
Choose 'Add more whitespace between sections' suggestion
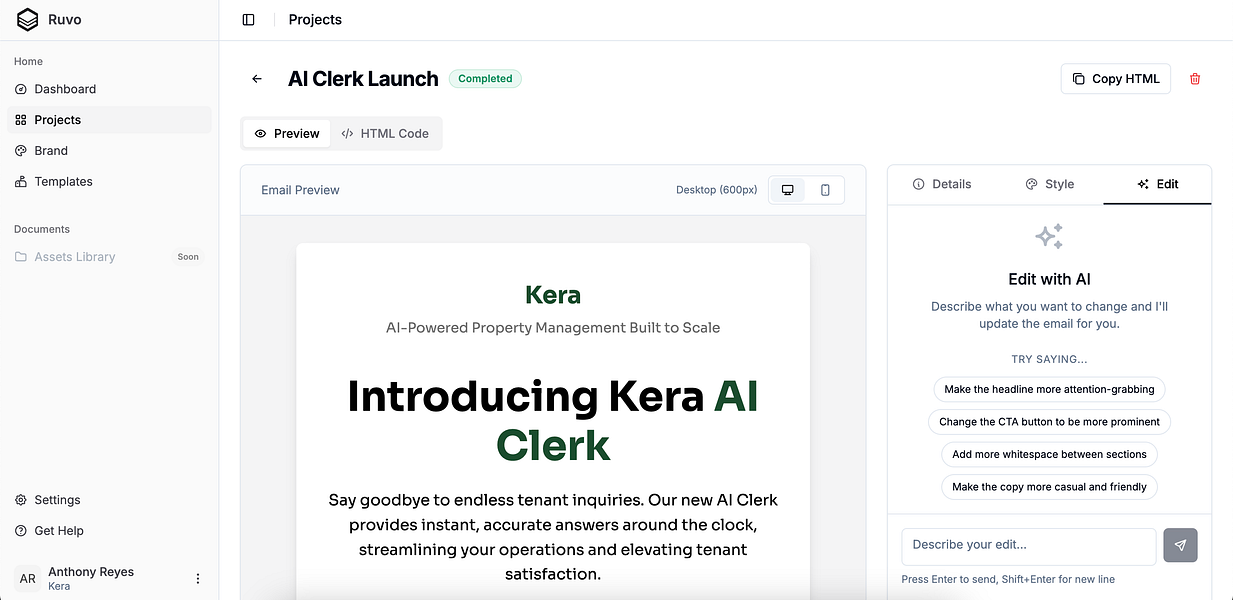[x=1049, y=454]
